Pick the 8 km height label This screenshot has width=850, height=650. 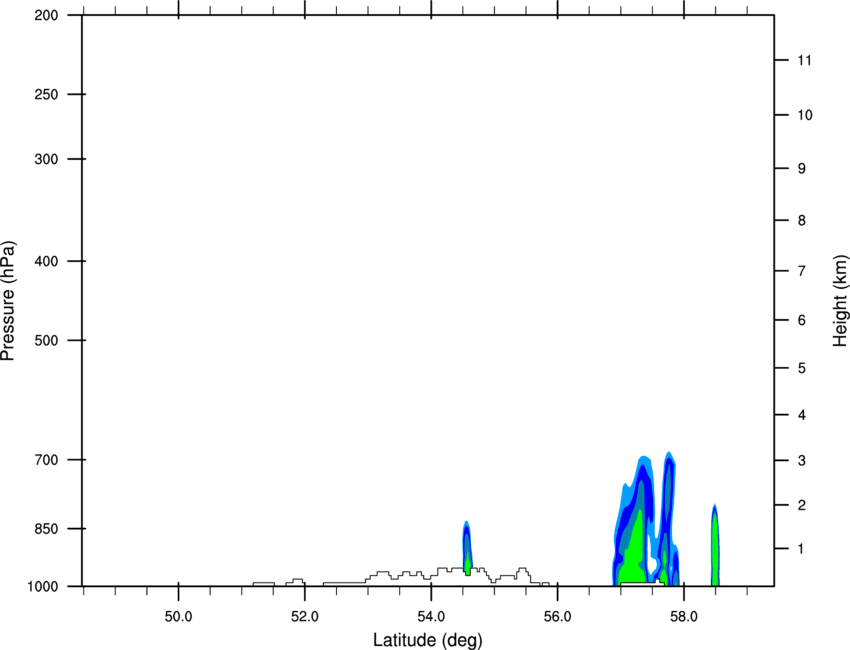click(x=802, y=220)
